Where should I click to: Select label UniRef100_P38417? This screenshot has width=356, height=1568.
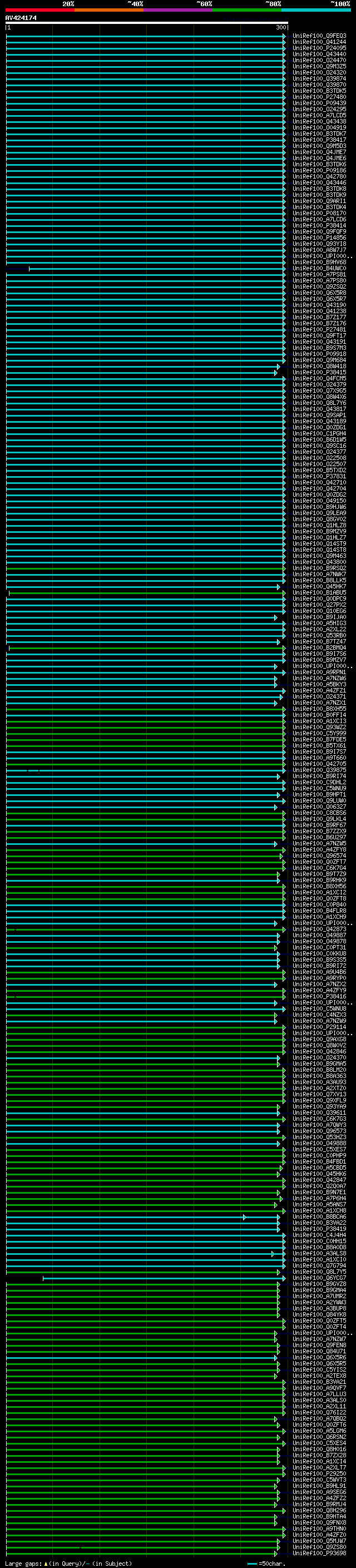pyautogui.click(x=319, y=140)
